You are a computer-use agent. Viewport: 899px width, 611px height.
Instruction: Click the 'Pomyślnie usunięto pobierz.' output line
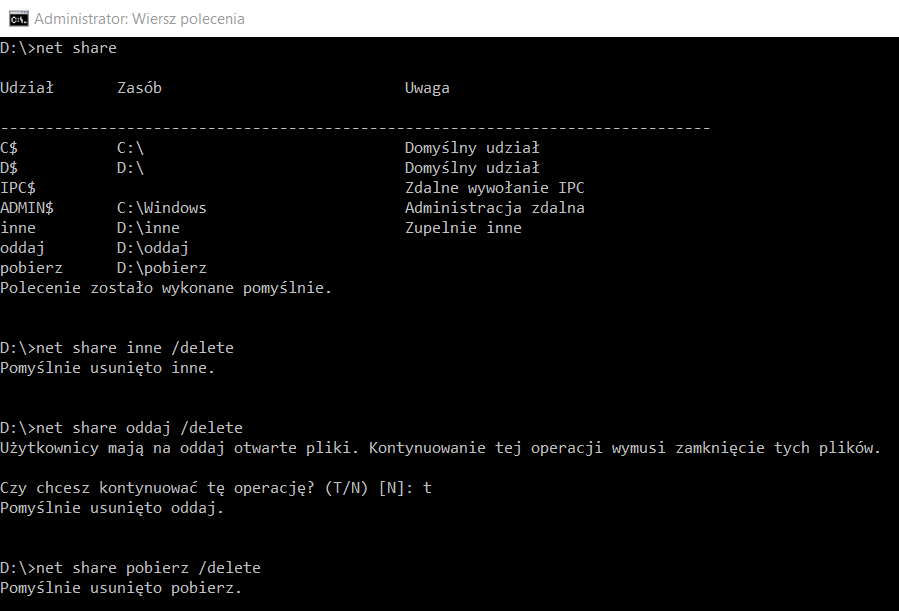coord(121,588)
